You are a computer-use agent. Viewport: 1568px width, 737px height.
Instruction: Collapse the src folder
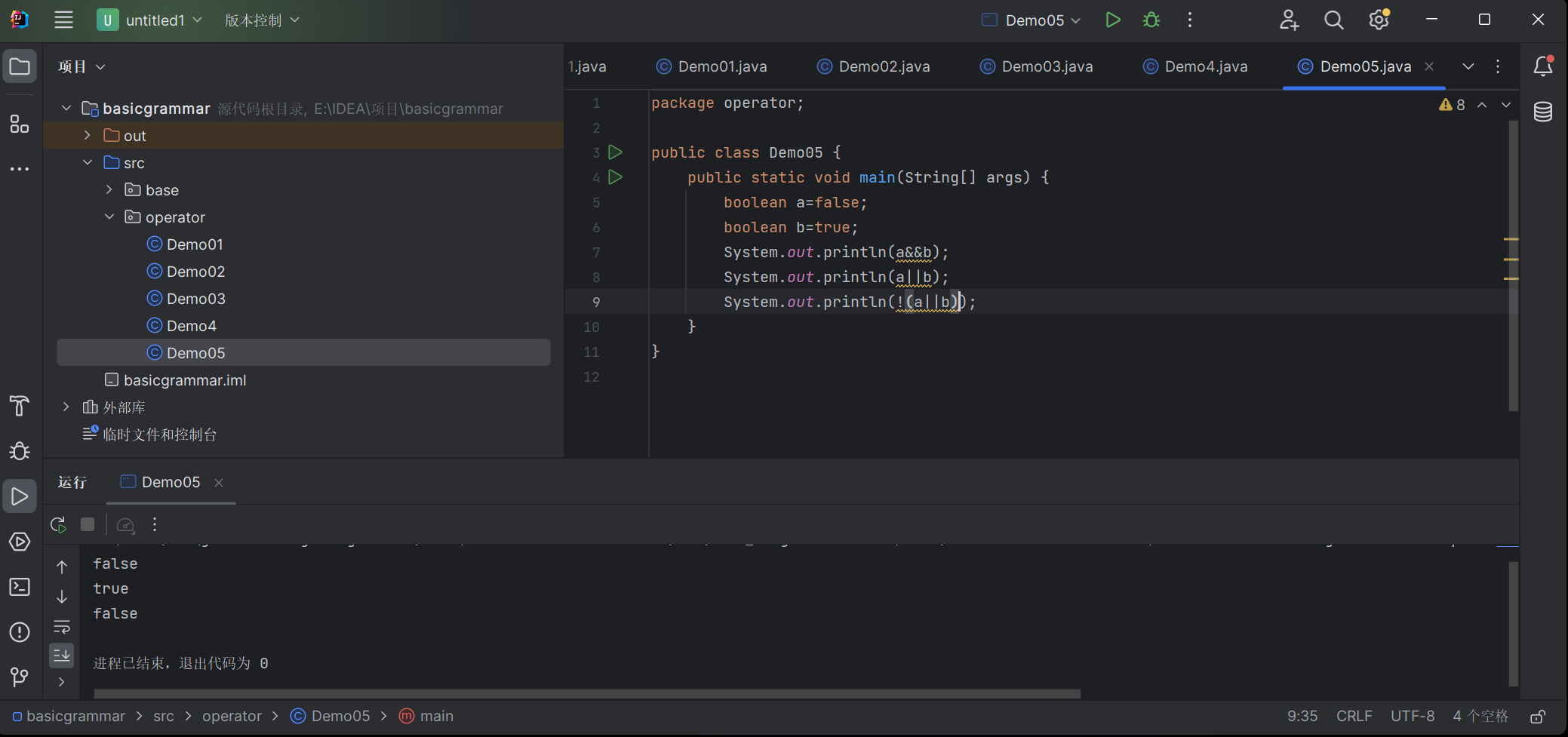(88, 162)
